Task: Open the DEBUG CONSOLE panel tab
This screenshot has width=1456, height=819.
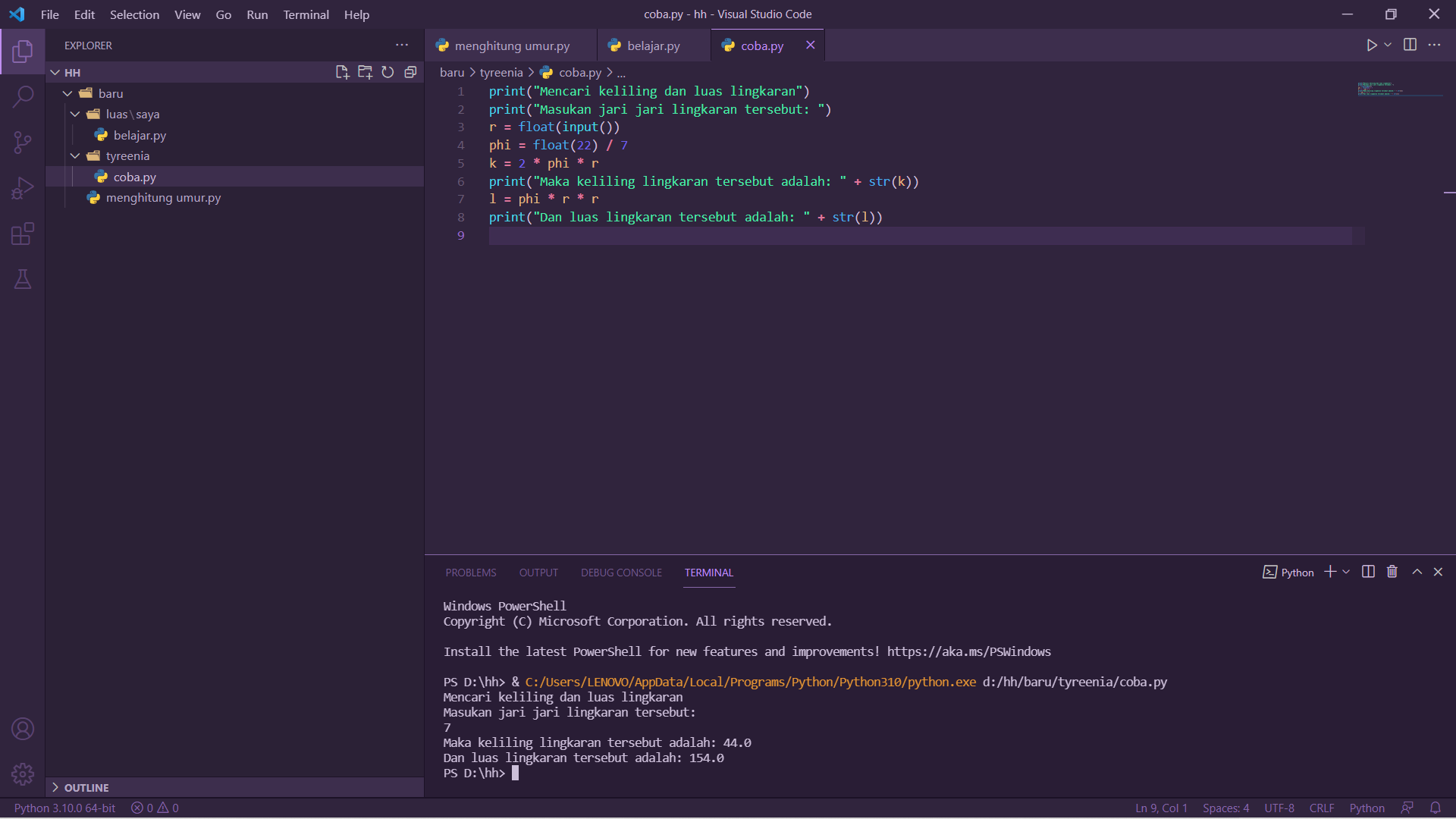Action: [x=621, y=573]
